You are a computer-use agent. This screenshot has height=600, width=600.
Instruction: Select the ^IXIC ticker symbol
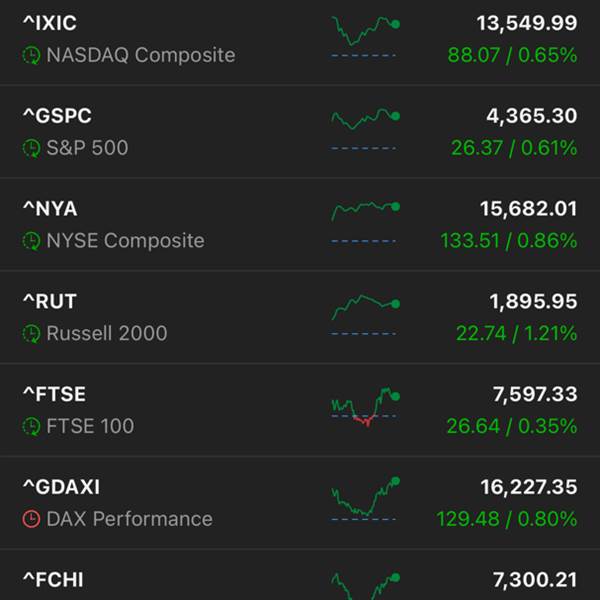(x=50, y=23)
